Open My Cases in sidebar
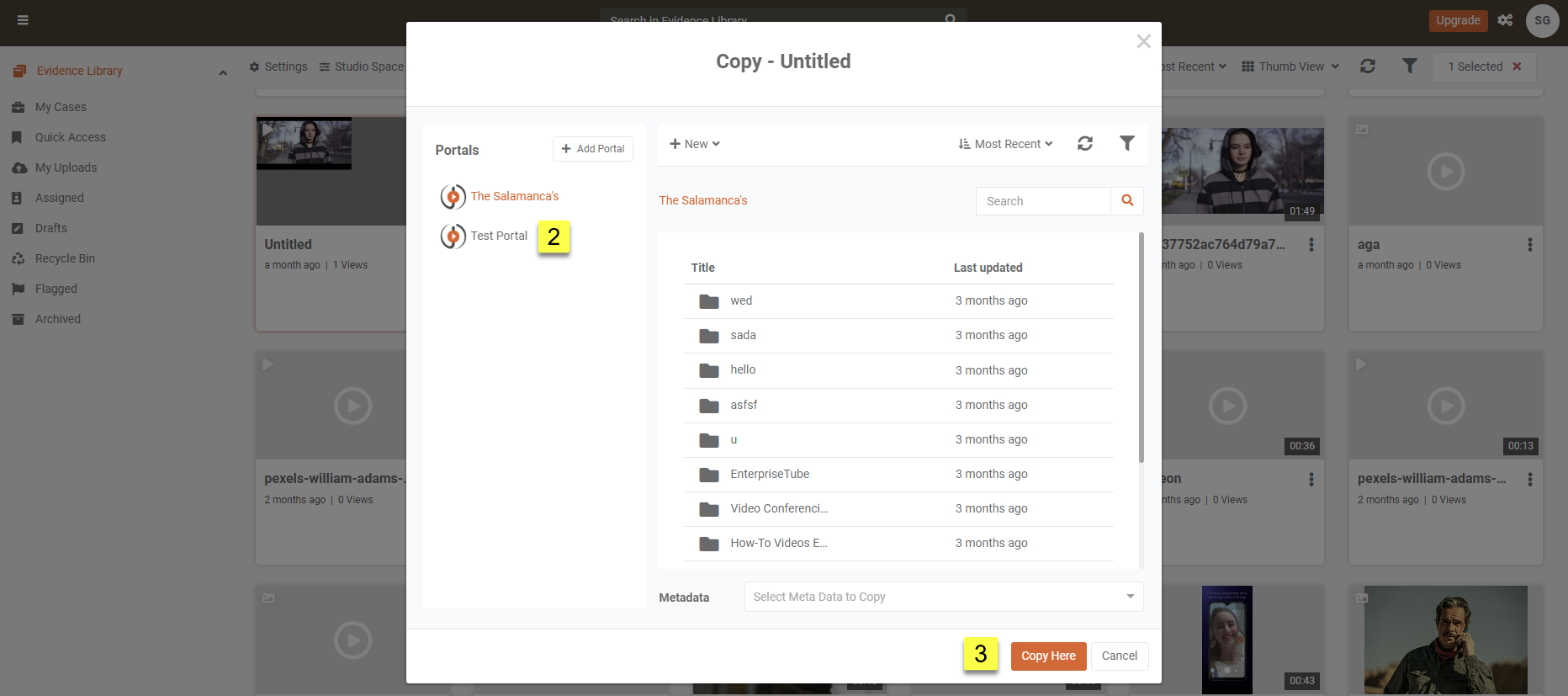Image resolution: width=1568 pixels, height=696 pixels. 61,107
